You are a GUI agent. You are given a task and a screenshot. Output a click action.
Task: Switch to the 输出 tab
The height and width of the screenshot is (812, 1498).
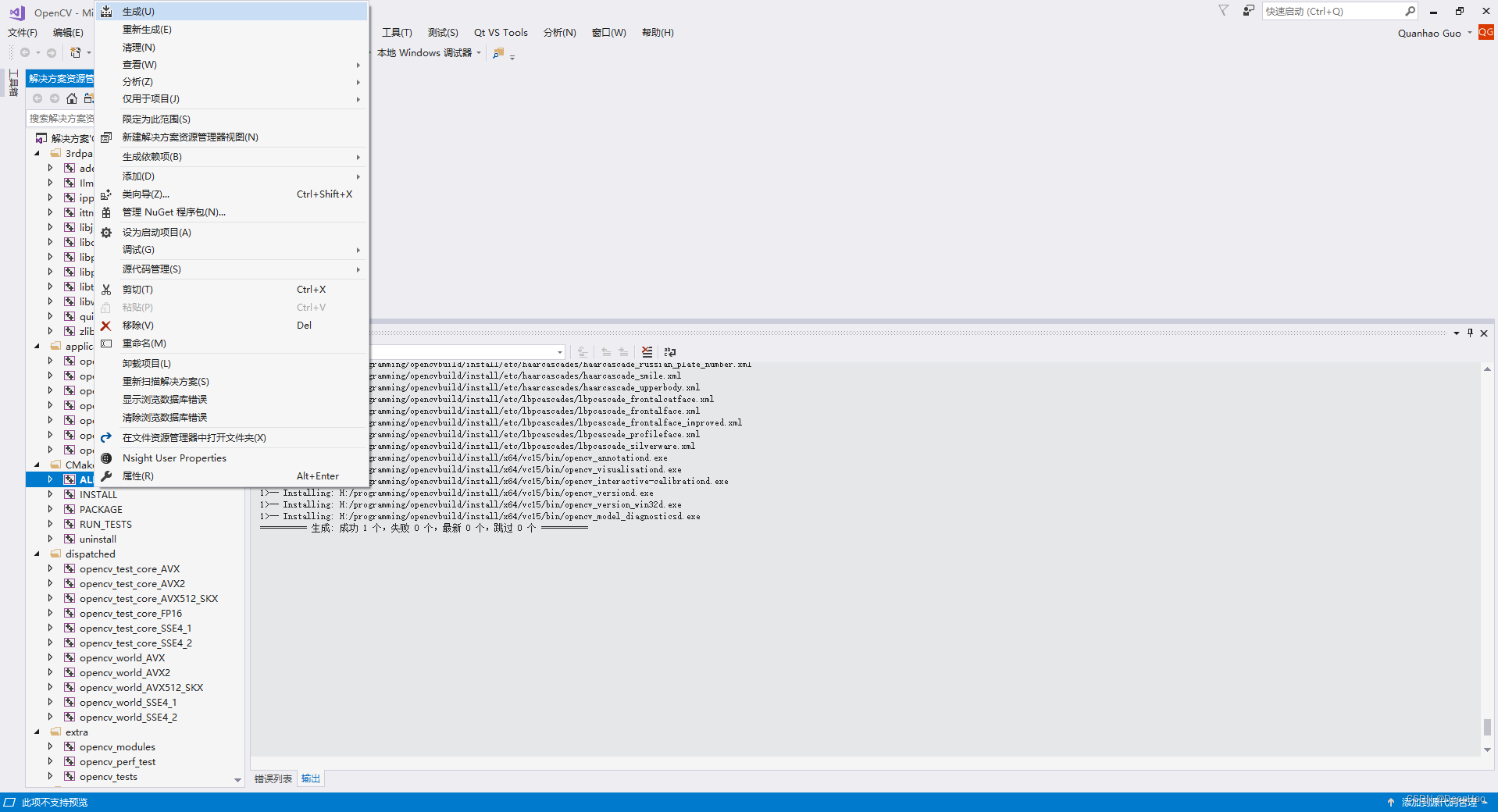coord(311,779)
